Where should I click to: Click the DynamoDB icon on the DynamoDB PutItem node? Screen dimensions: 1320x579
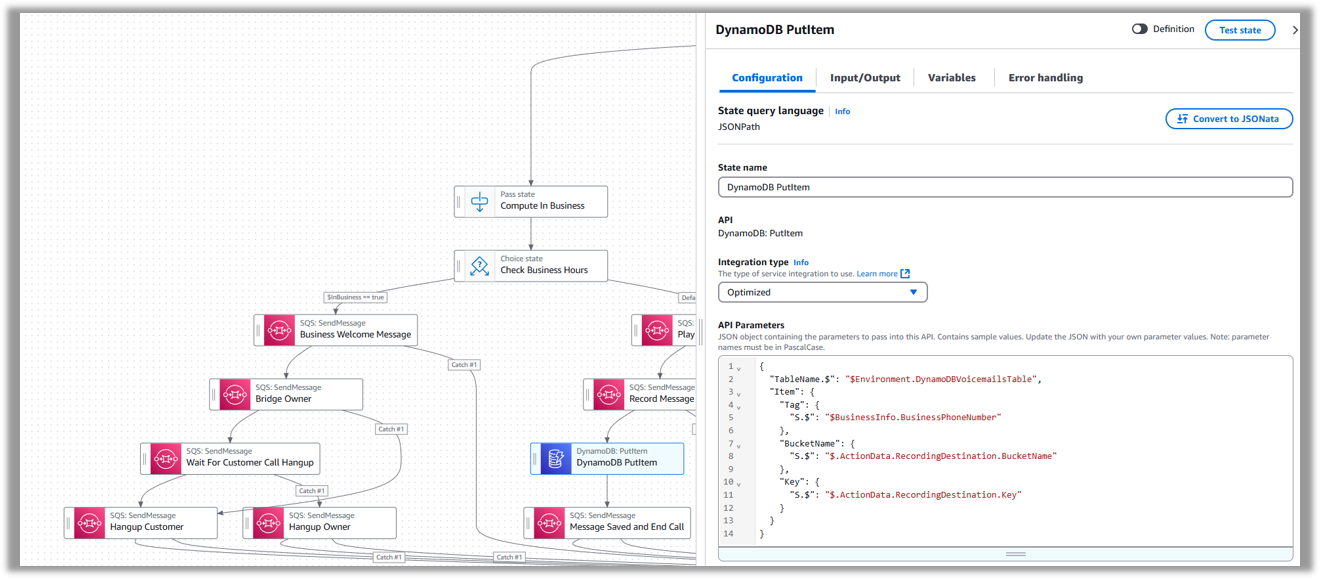553,458
